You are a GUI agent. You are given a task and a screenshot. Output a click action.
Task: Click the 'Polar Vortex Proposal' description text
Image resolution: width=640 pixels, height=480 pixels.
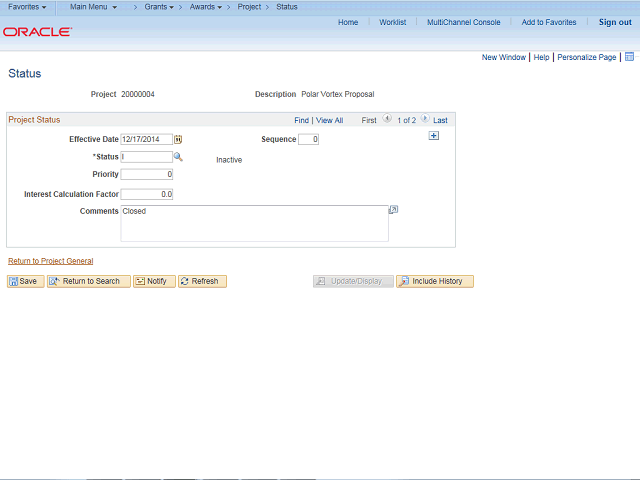338,94
